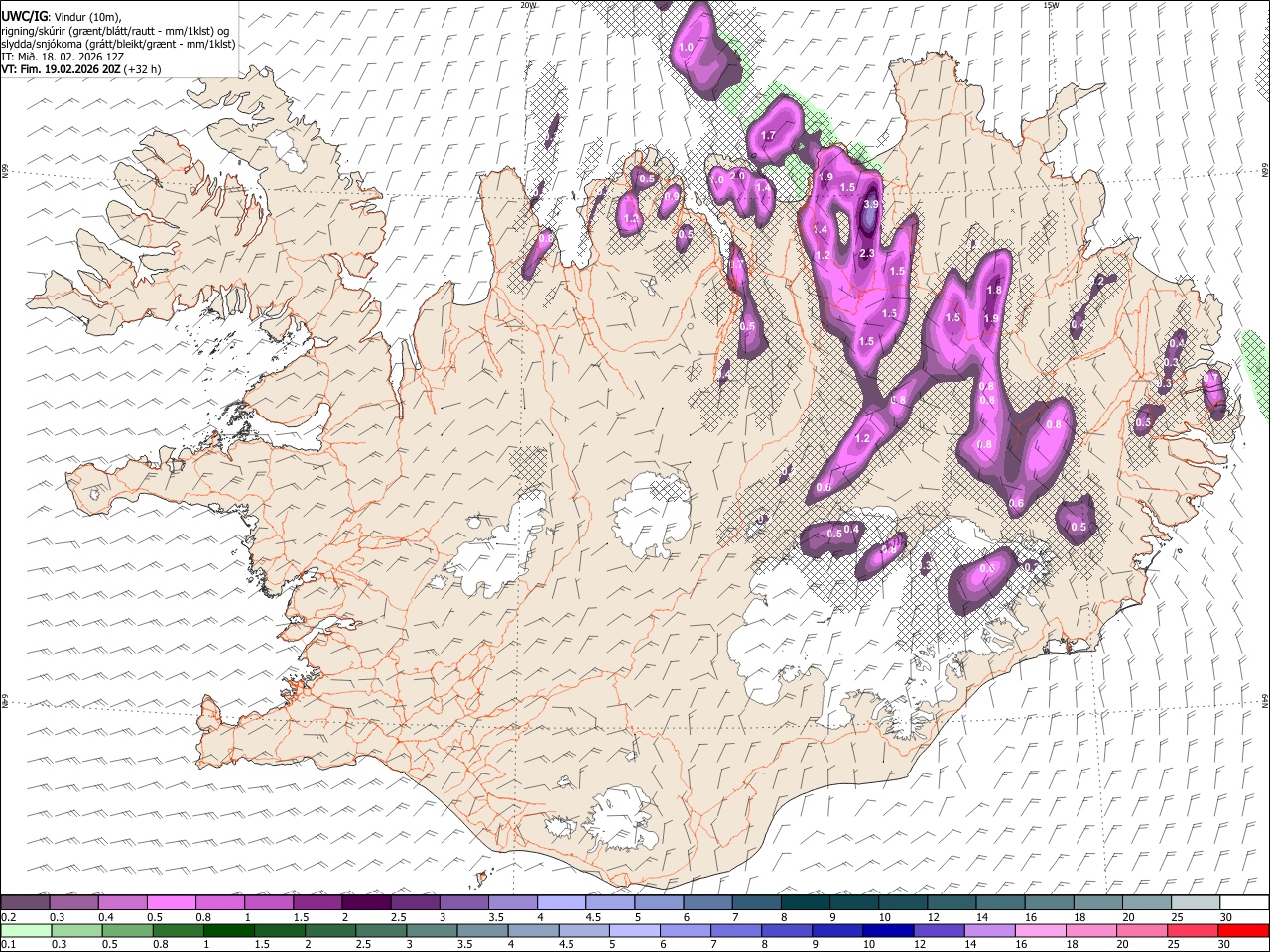Click the '(+32 h)' forecast offset text
This screenshot has width=1270, height=952.
(x=143, y=69)
